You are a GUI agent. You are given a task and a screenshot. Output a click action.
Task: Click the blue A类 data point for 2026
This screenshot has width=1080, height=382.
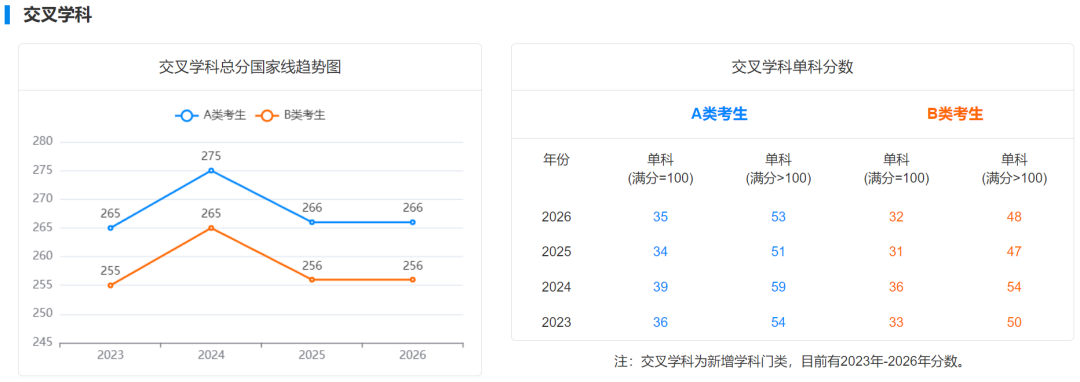413,222
